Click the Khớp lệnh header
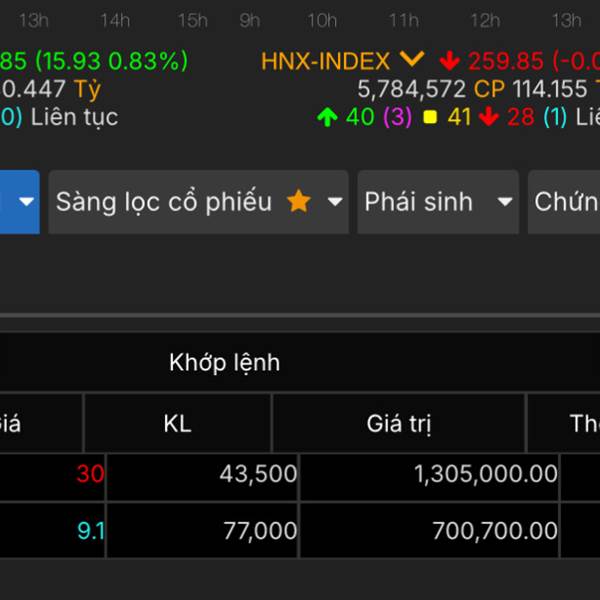This screenshot has width=600, height=600. click(224, 363)
